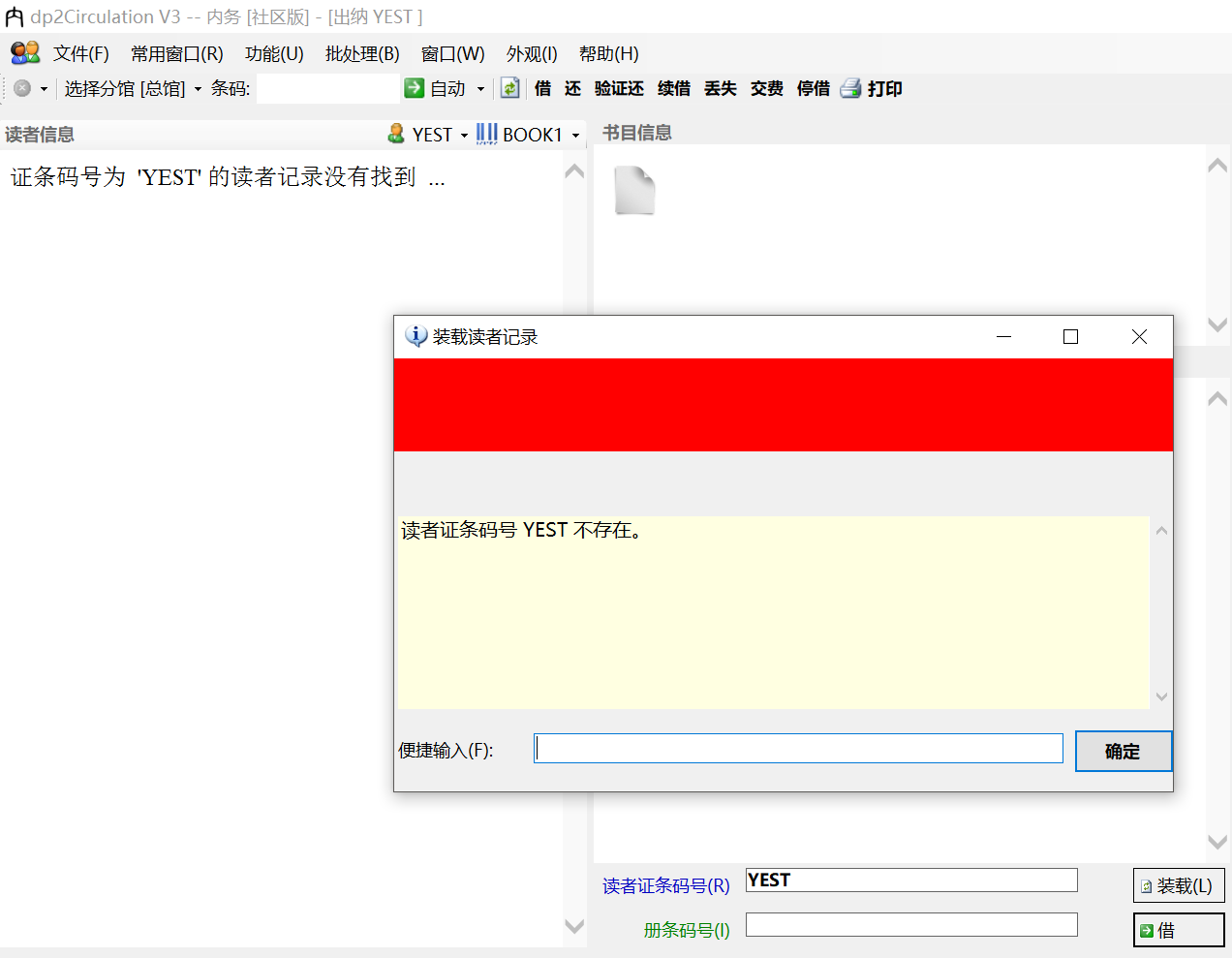The width and height of the screenshot is (1232, 958).
Task: Click the info icon in 装载读者记录 dialog
Action: (x=416, y=336)
